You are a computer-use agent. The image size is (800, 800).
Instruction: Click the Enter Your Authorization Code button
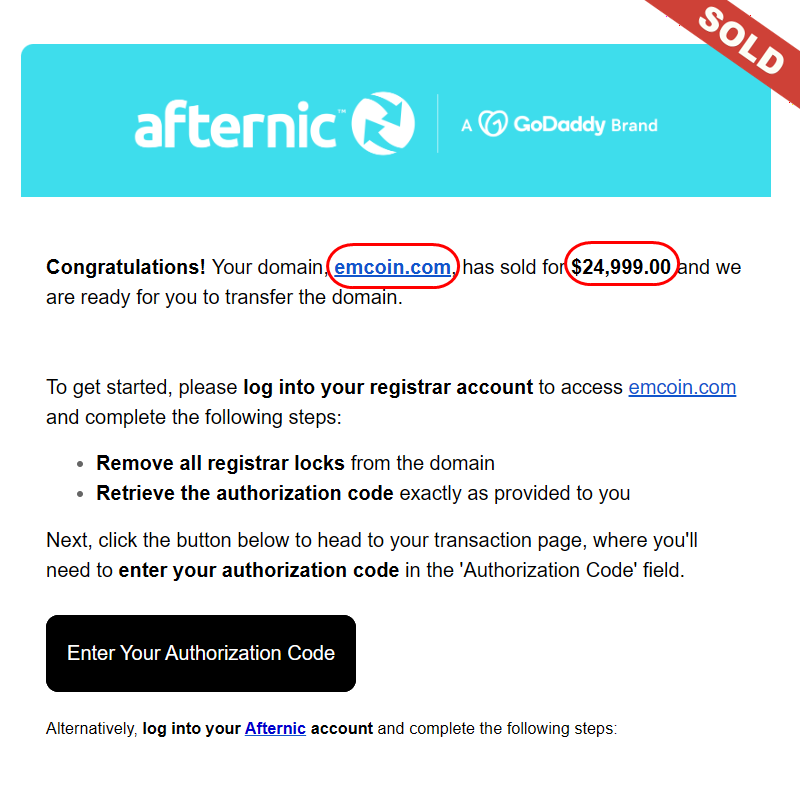[x=201, y=653]
